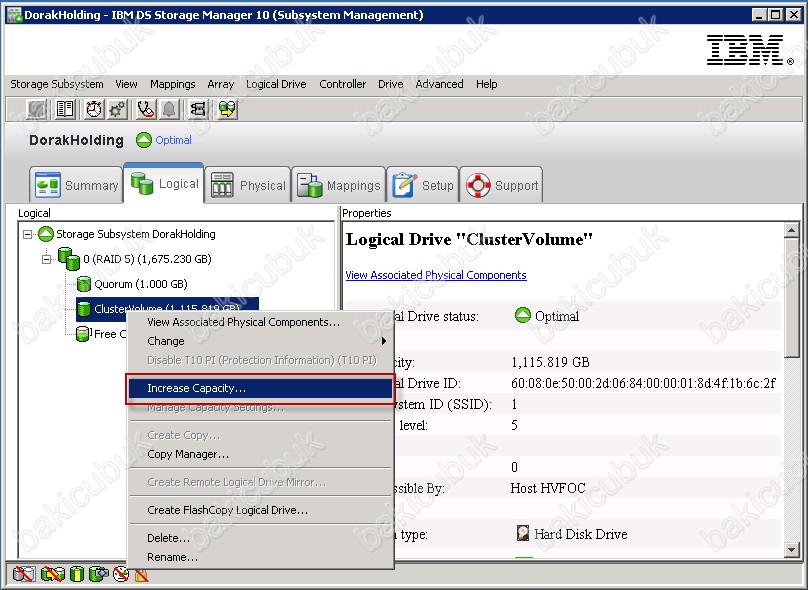Viewport: 808px width, 590px height.
Task: Click the crossed-out clock status bar icon
Action: 121,574
